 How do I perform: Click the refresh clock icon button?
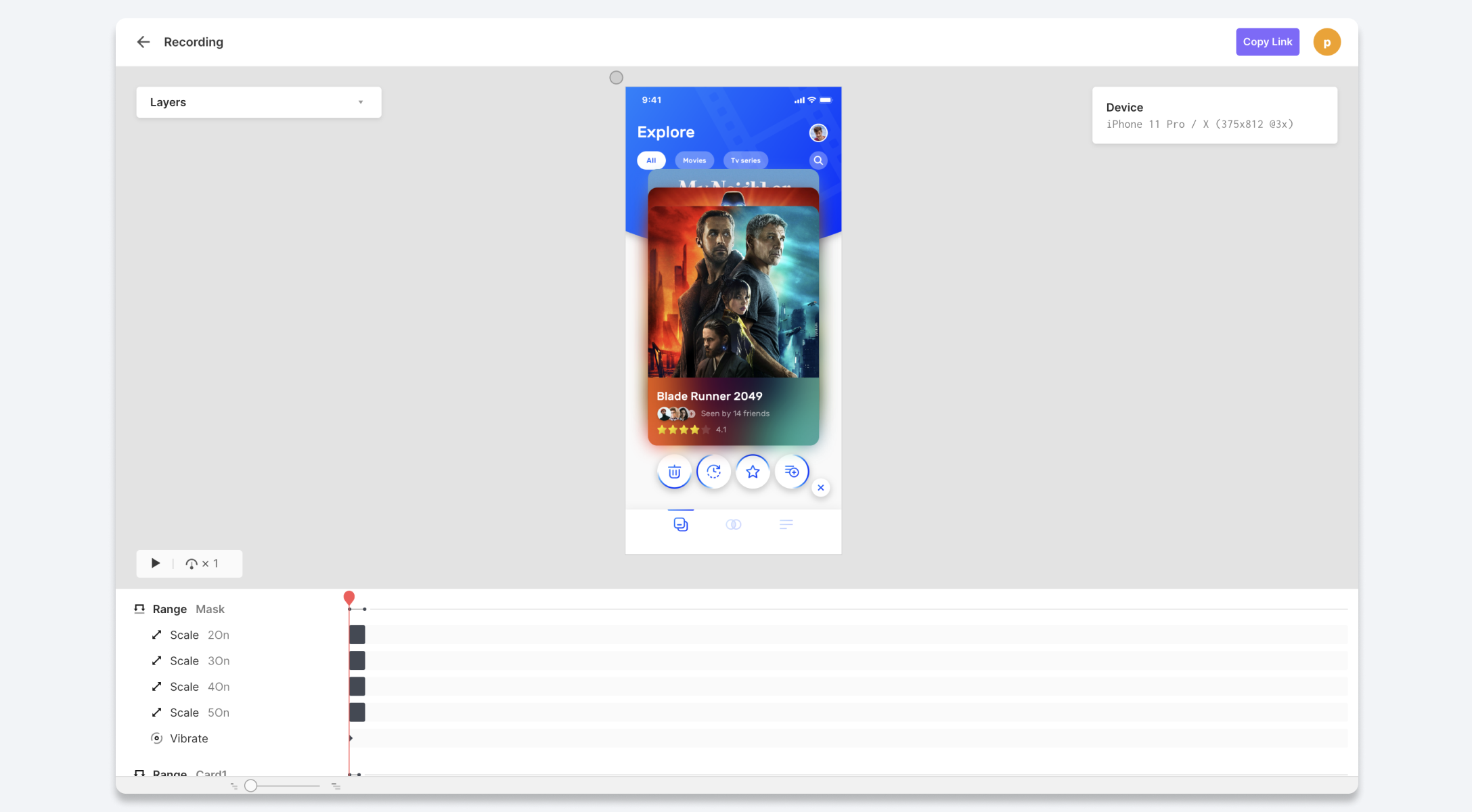(x=713, y=472)
